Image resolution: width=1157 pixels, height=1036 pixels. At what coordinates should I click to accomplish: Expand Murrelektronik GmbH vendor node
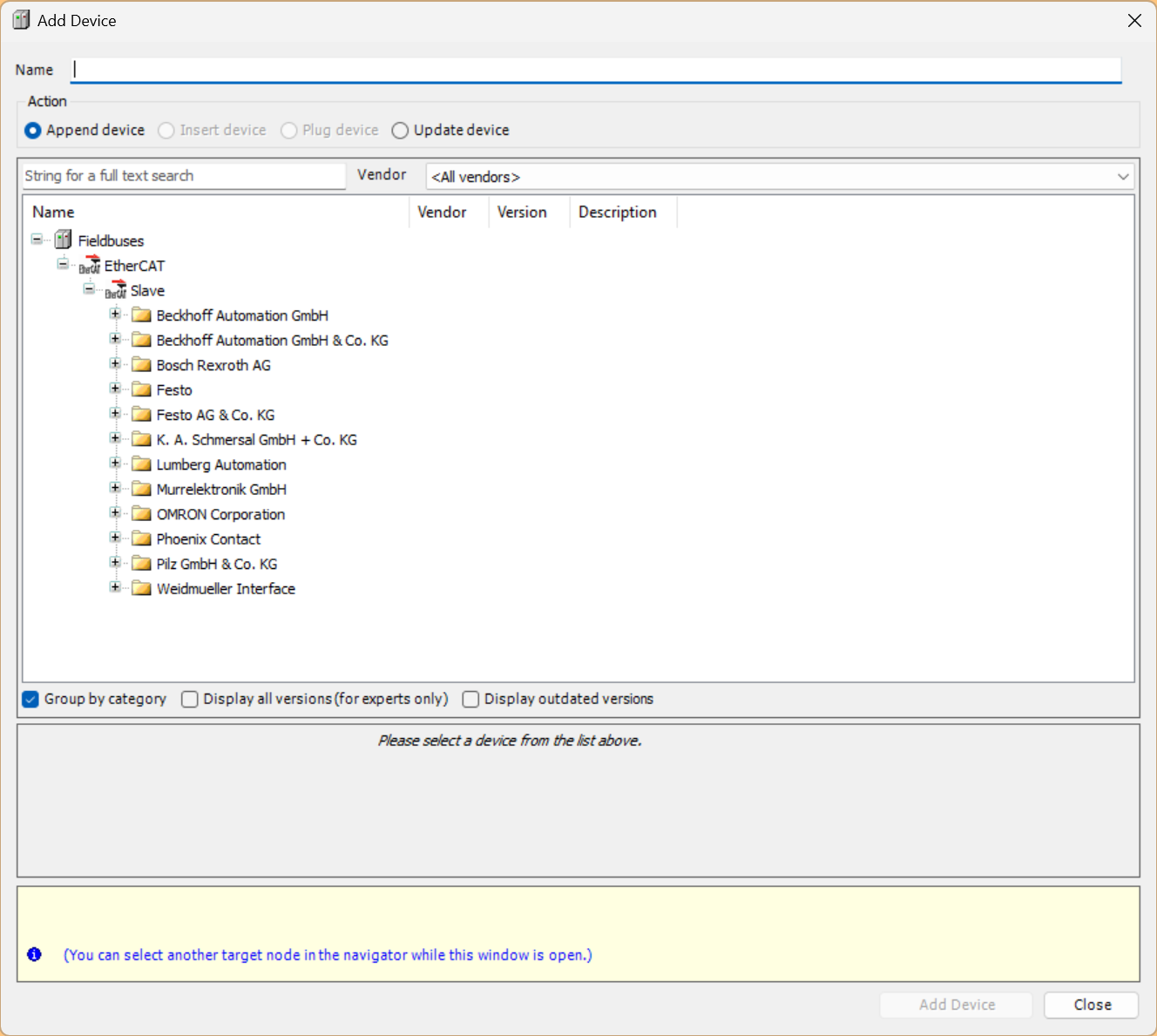tap(115, 487)
